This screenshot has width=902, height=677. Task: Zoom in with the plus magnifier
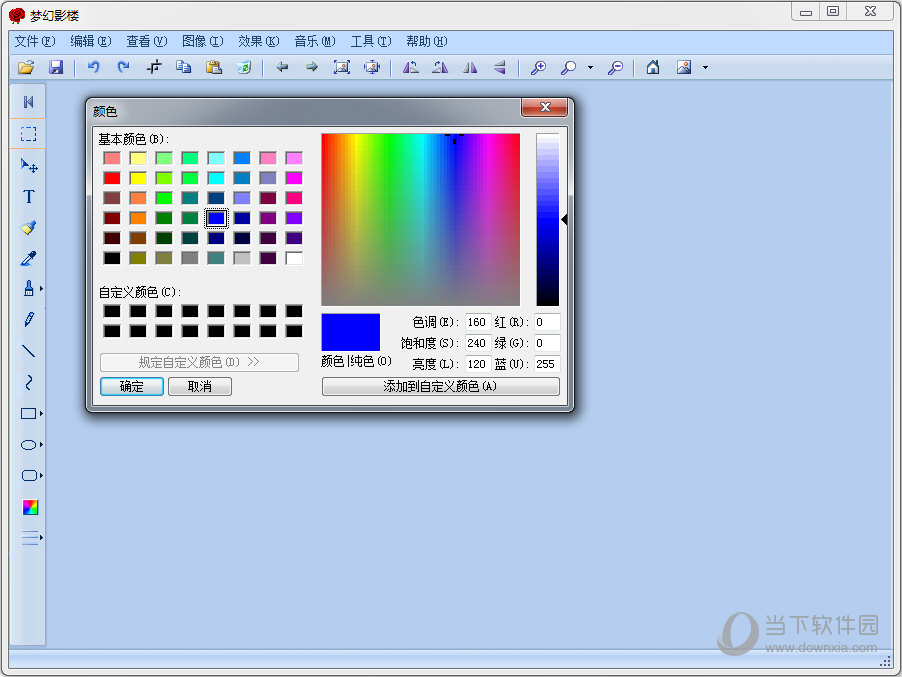point(538,67)
